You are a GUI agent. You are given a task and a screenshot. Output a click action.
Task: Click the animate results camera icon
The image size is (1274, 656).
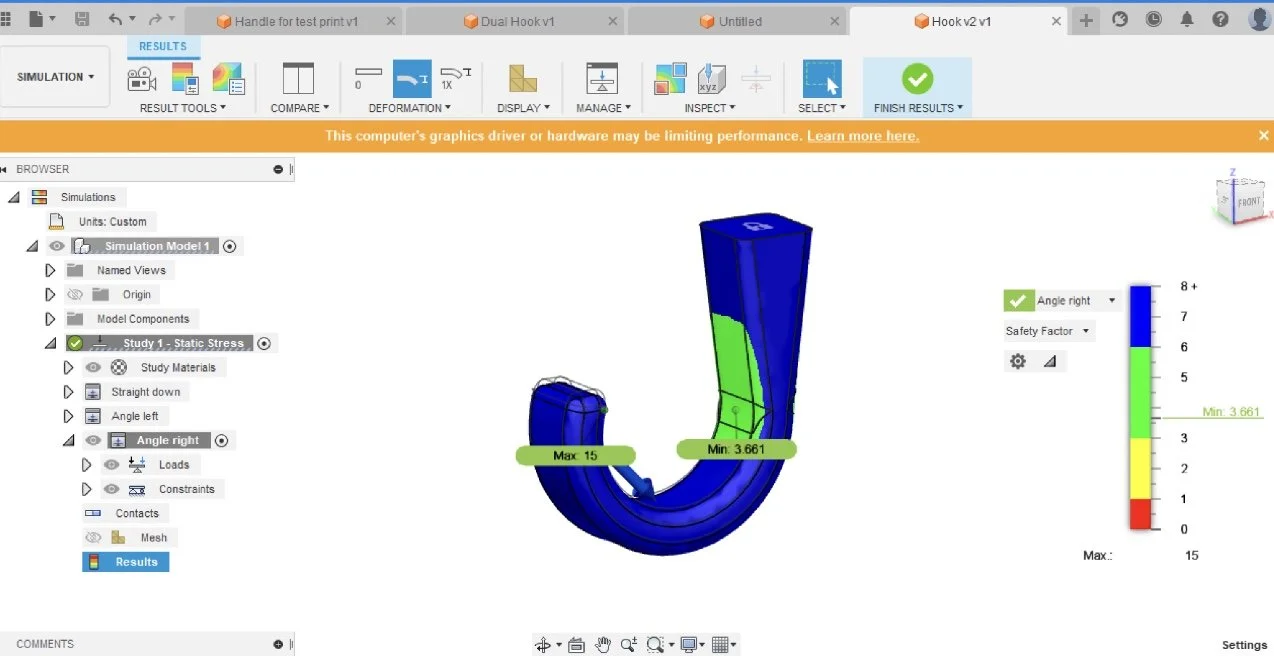(142, 79)
